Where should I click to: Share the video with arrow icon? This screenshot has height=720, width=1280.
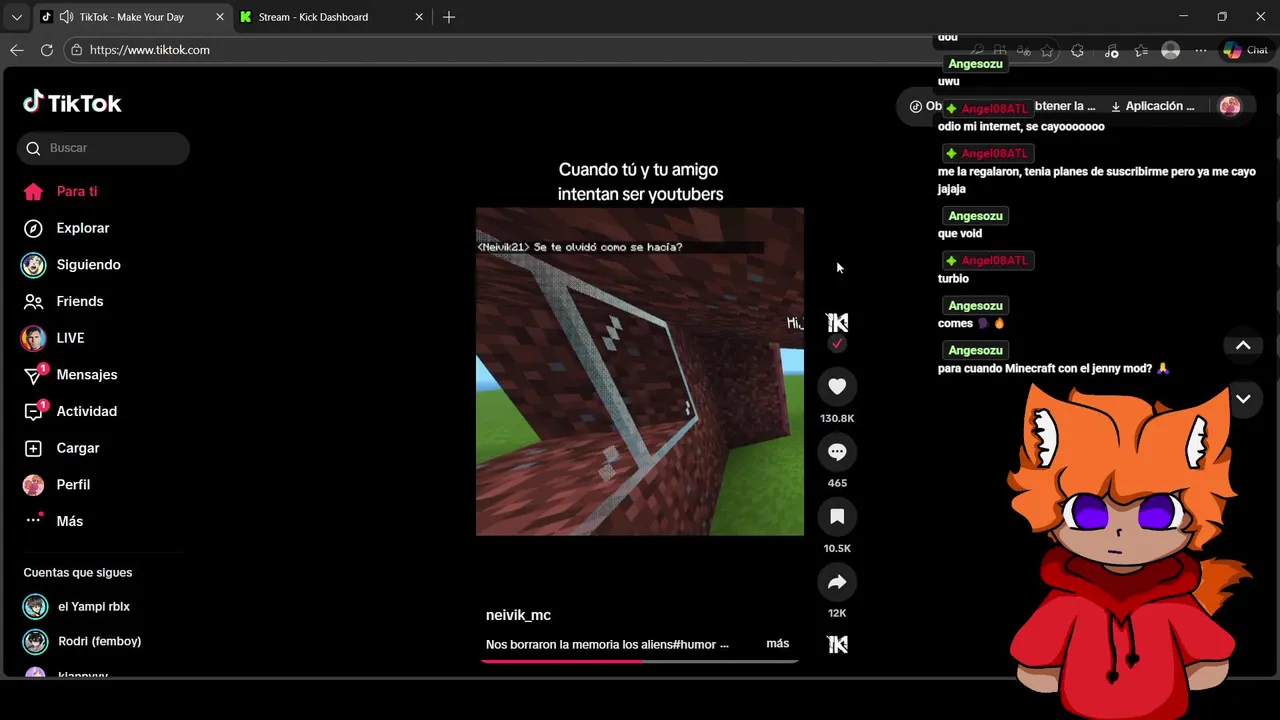point(837,582)
